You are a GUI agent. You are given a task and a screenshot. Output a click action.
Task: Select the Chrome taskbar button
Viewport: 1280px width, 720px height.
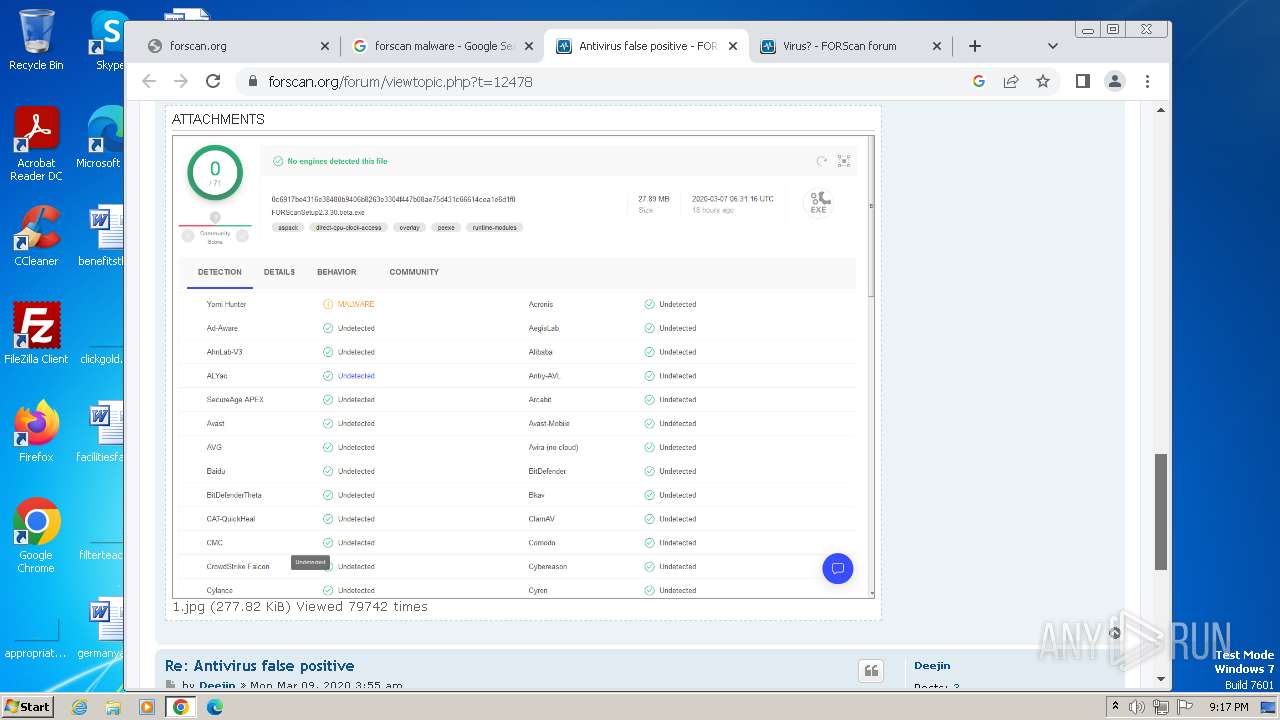click(x=181, y=707)
